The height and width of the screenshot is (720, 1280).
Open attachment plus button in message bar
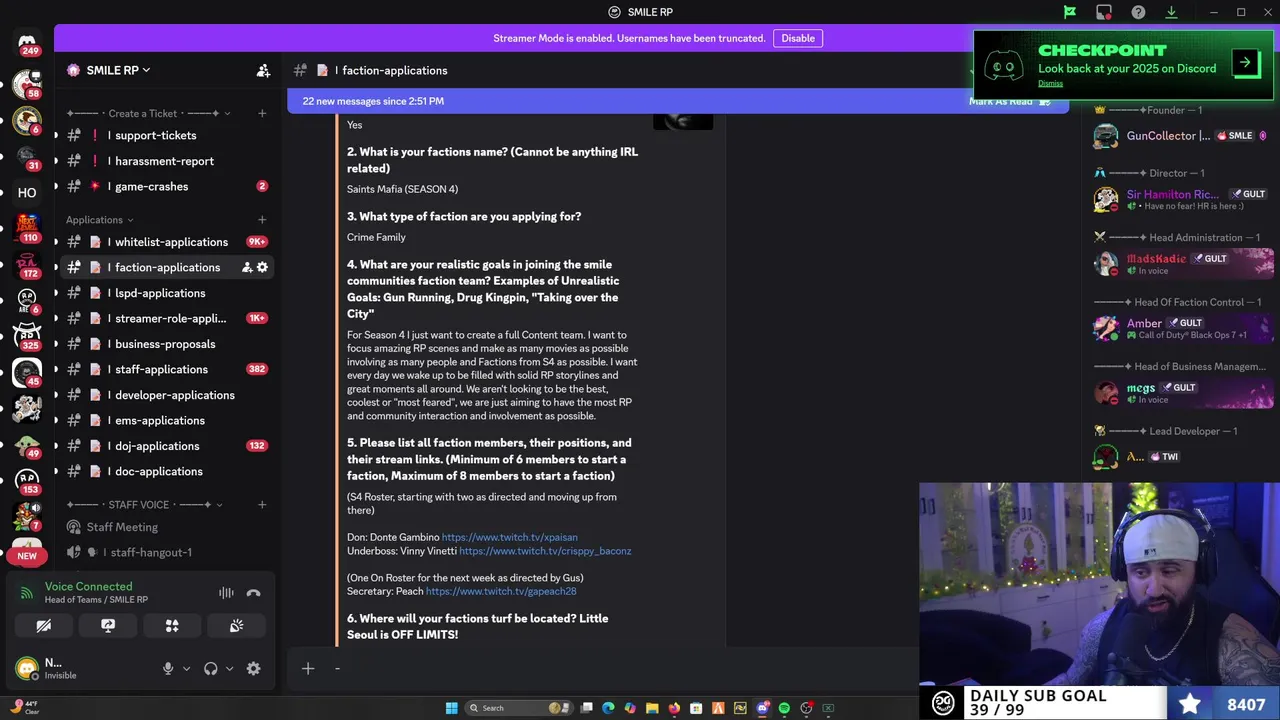308,668
